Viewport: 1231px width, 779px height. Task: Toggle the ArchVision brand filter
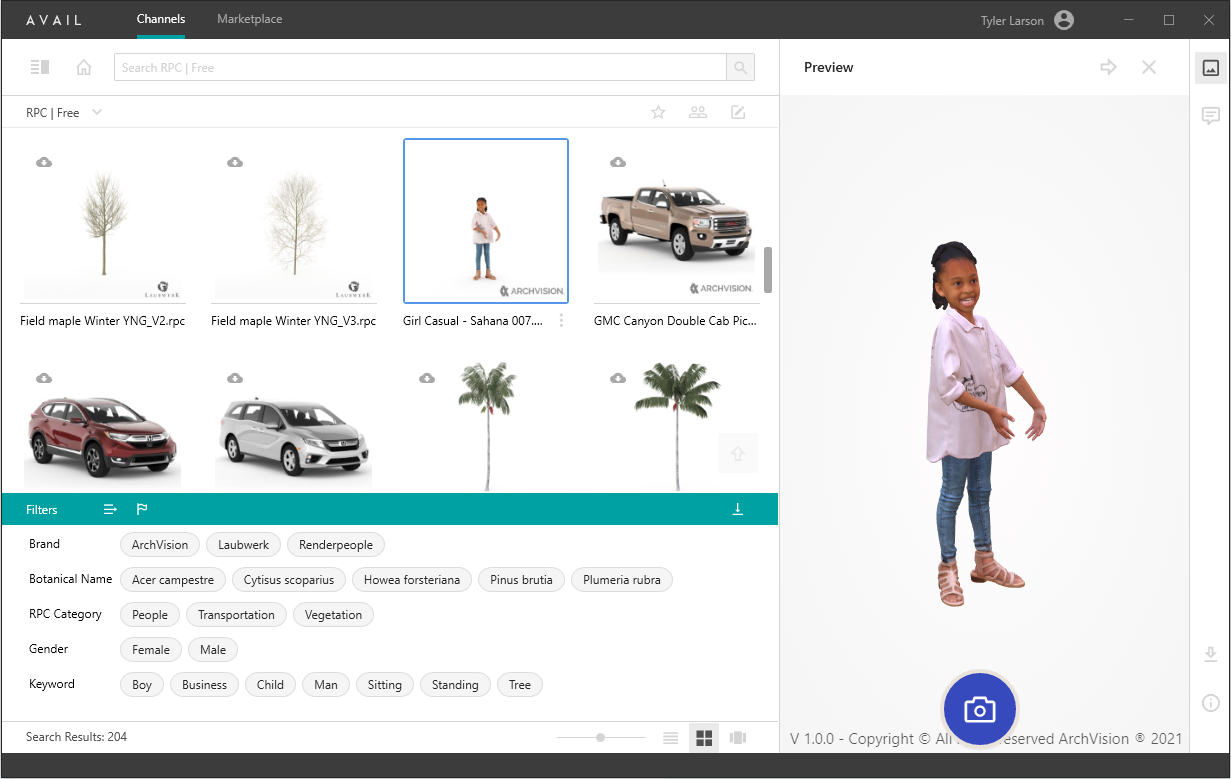(160, 545)
